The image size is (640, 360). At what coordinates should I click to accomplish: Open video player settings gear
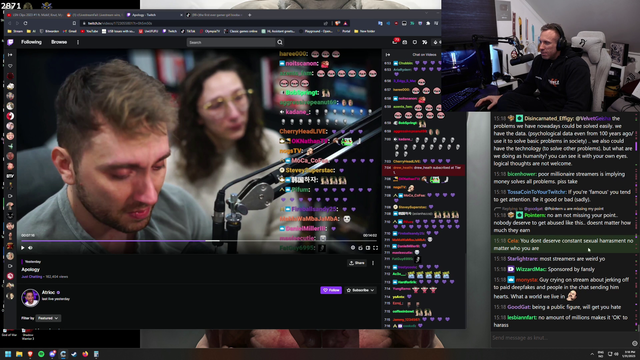353,247
